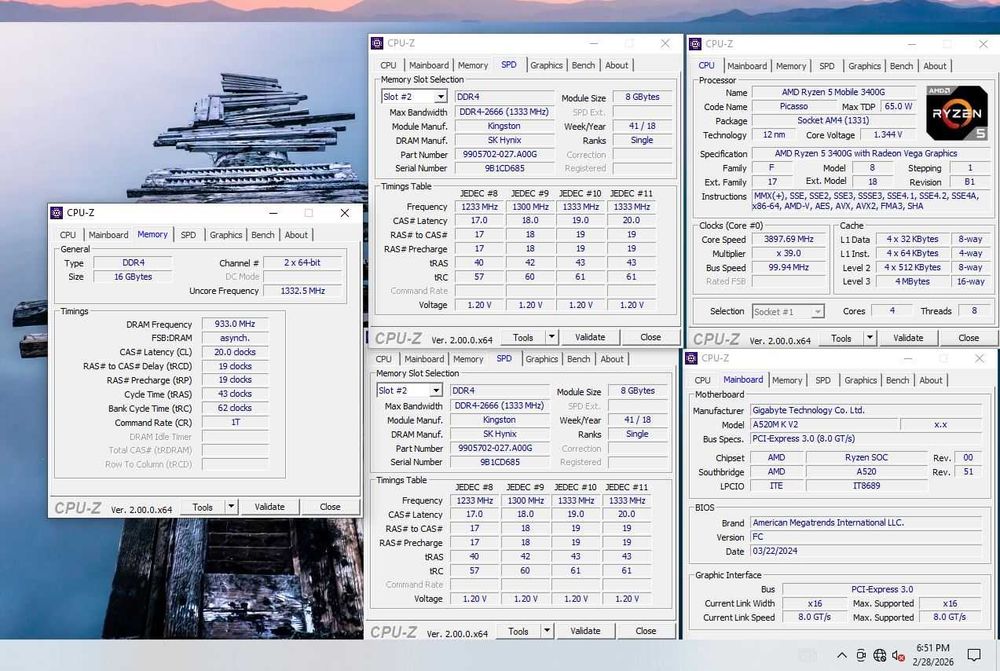
Task: Select About tab in upper SPD window
Action: 617,65
